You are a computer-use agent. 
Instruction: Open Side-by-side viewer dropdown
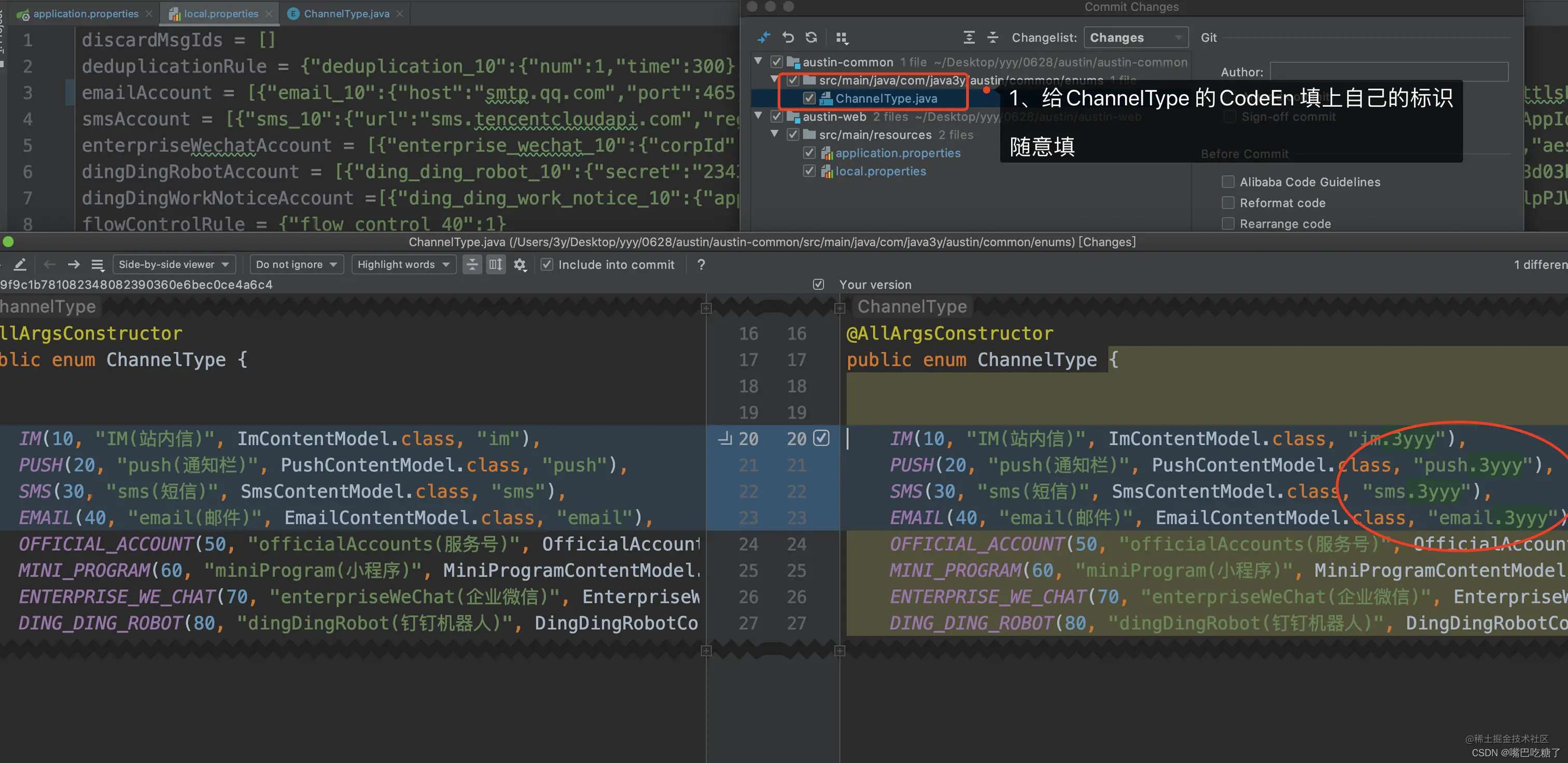(174, 265)
